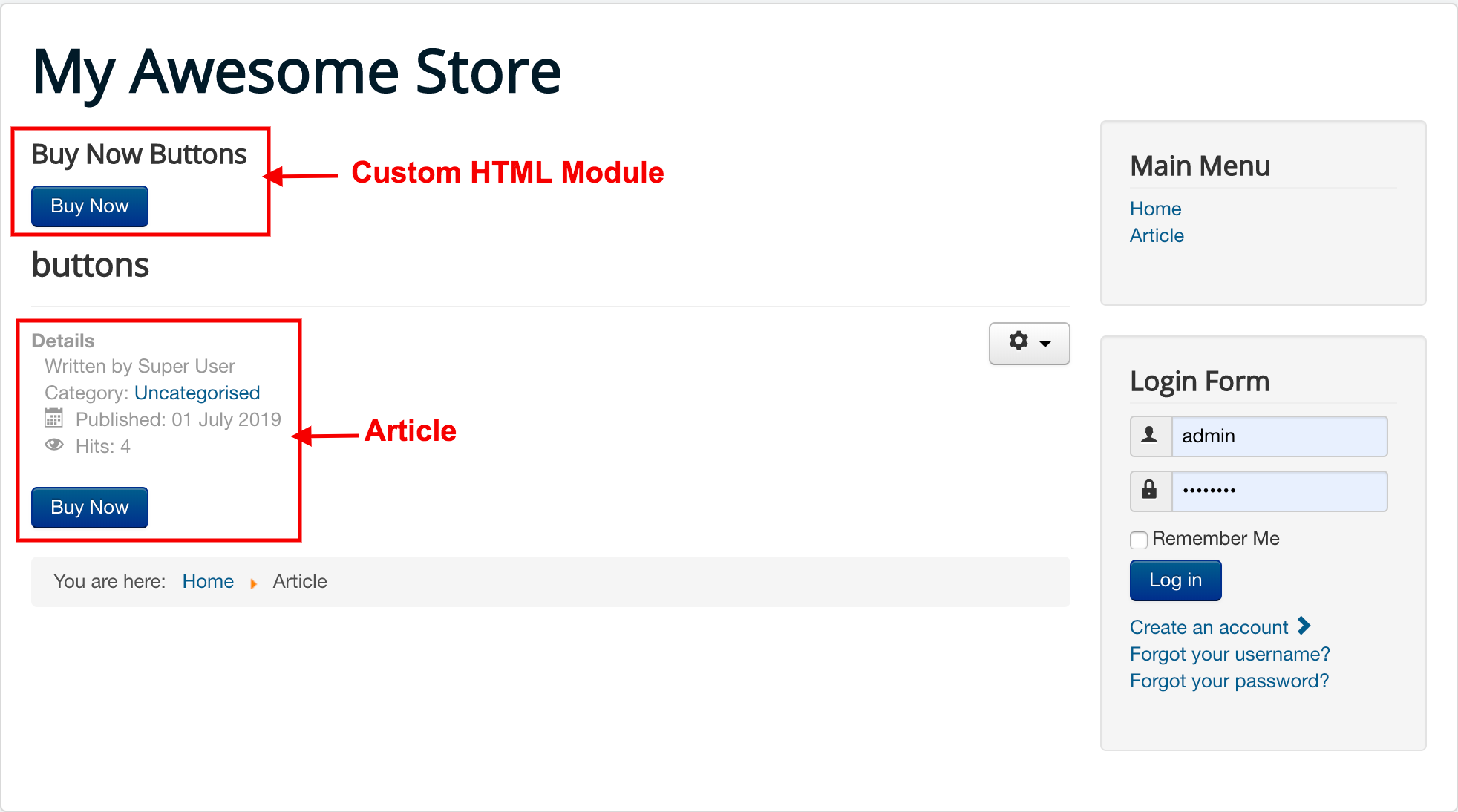The width and height of the screenshot is (1458, 812).
Task: Click Home in the breadcrumb trail
Action: tap(208, 581)
